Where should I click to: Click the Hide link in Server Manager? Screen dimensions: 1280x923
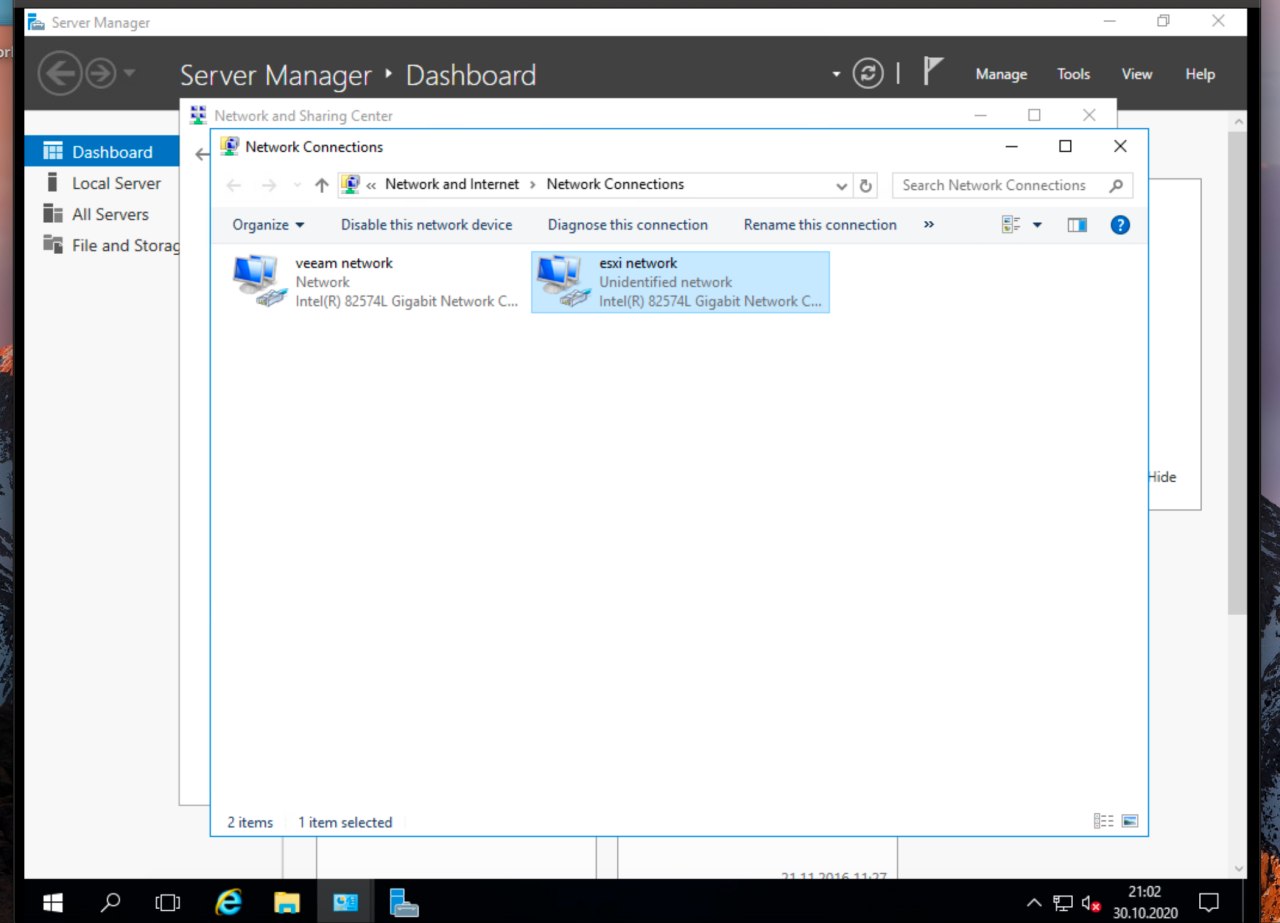(1162, 477)
